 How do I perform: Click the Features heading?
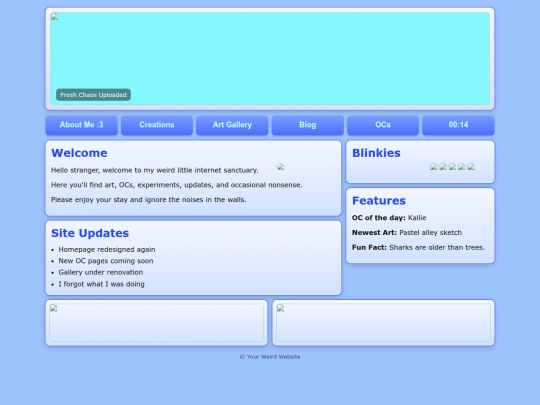pyautogui.click(x=379, y=201)
